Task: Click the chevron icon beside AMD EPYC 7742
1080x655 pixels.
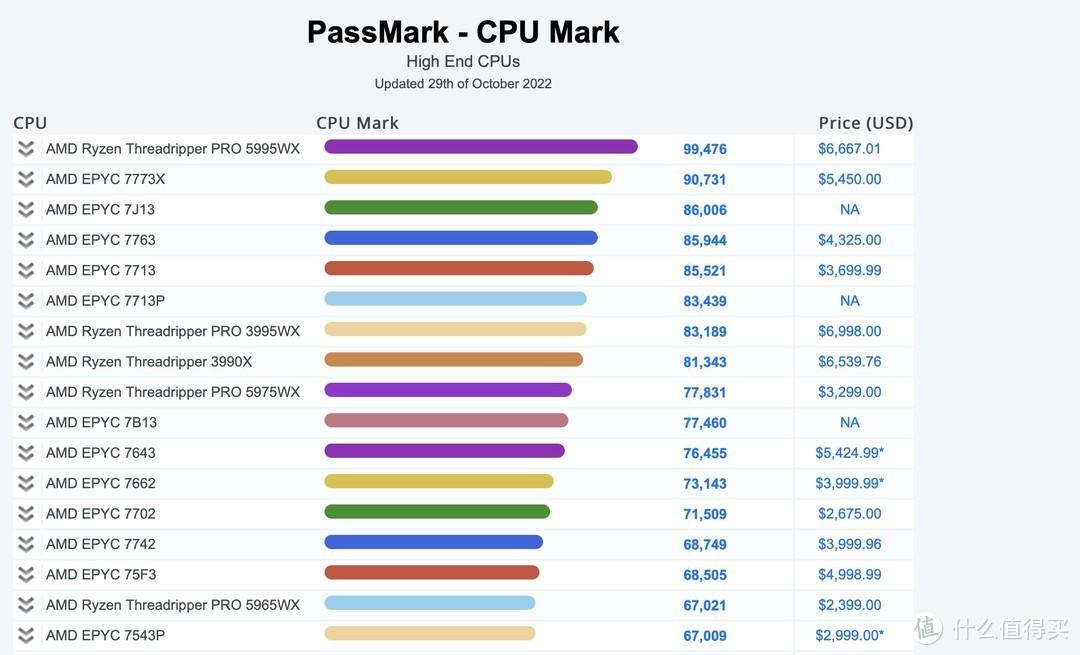Action: pyautogui.click(x=26, y=544)
